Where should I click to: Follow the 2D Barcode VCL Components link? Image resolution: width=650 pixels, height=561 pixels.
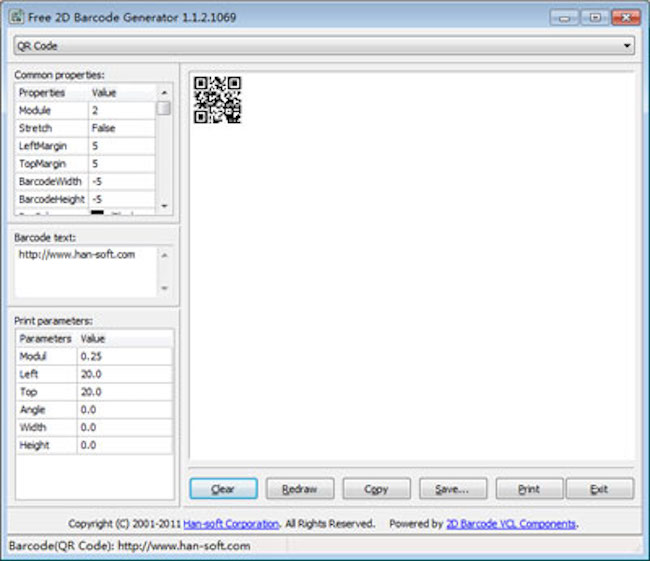[511, 524]
